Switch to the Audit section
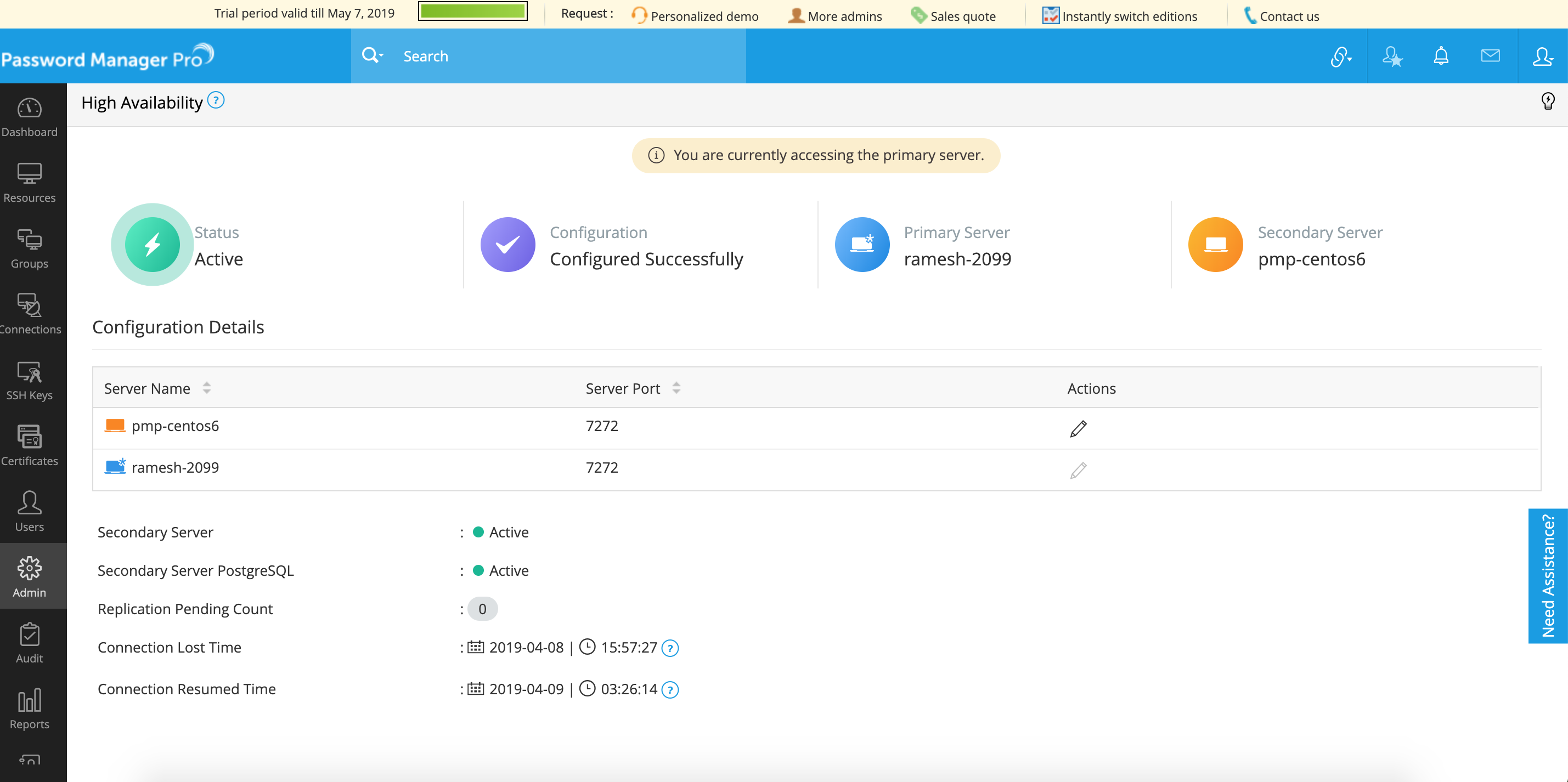The width and height of the screenshot is (1568, 782). tap(30, 642)
